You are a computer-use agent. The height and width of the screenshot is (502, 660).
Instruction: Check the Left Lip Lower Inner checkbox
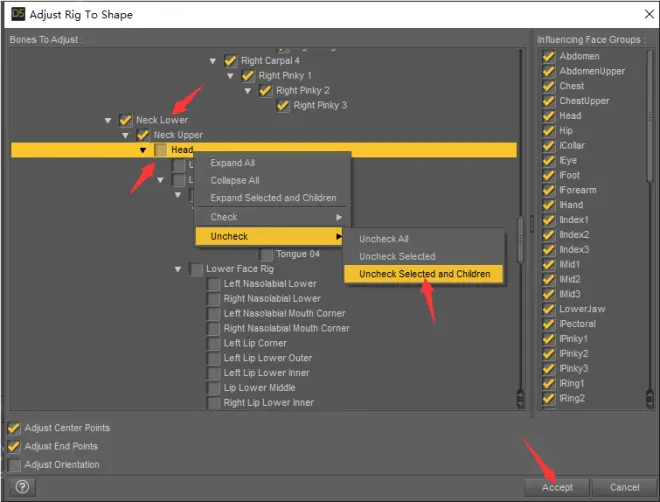pyautogui.click(x=213, y=373)
